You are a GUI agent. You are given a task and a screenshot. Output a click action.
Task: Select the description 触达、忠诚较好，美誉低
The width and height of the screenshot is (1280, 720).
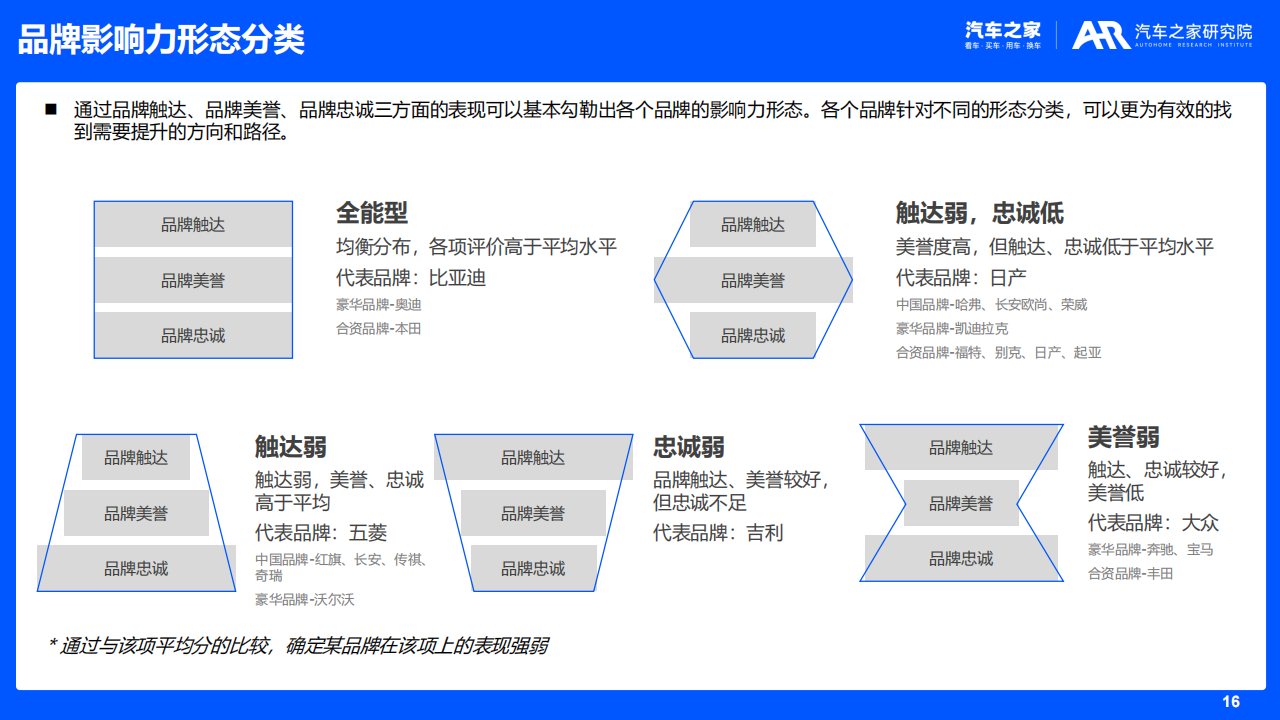click(x=1157, y=481)
